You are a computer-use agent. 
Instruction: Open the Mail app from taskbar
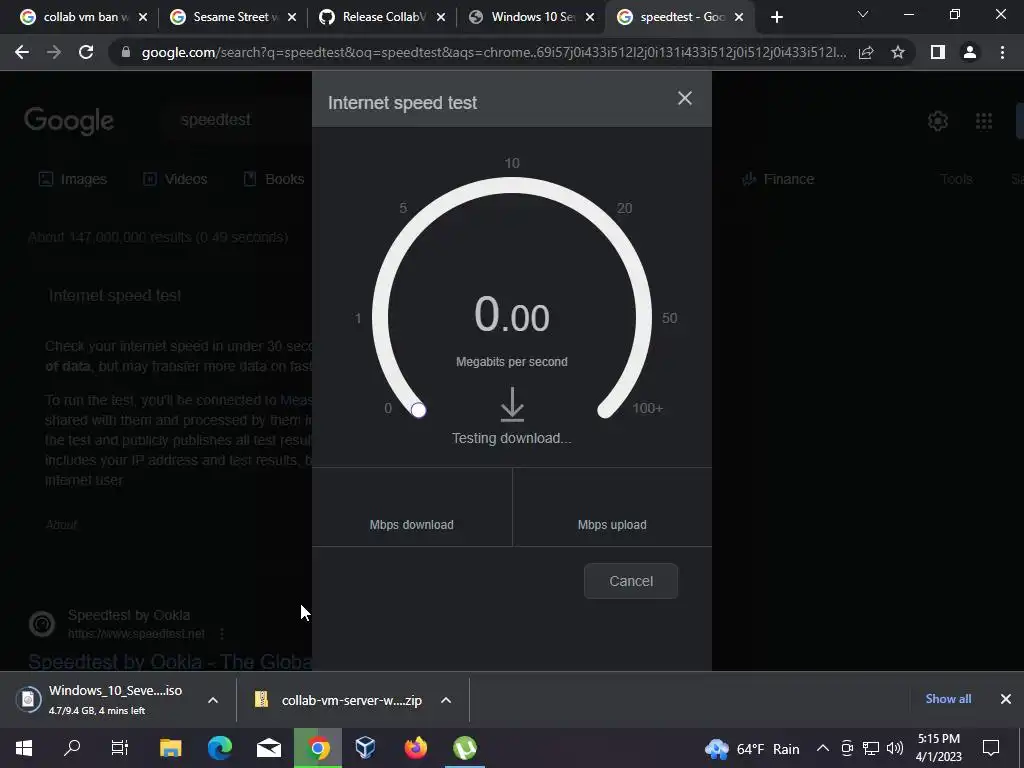268,748
